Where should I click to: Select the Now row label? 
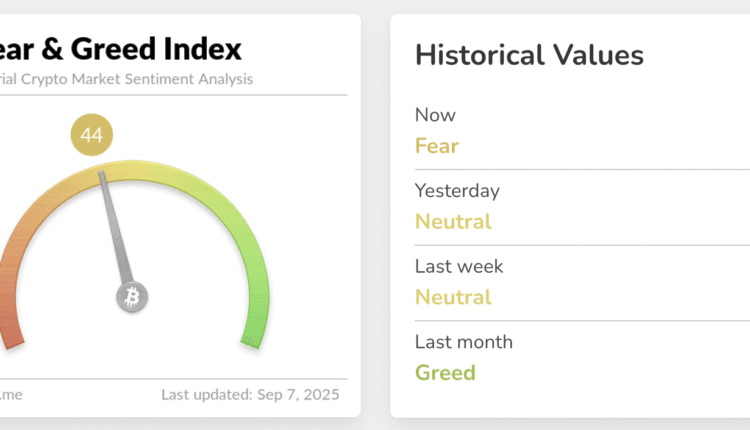click(x=433, y=116)
